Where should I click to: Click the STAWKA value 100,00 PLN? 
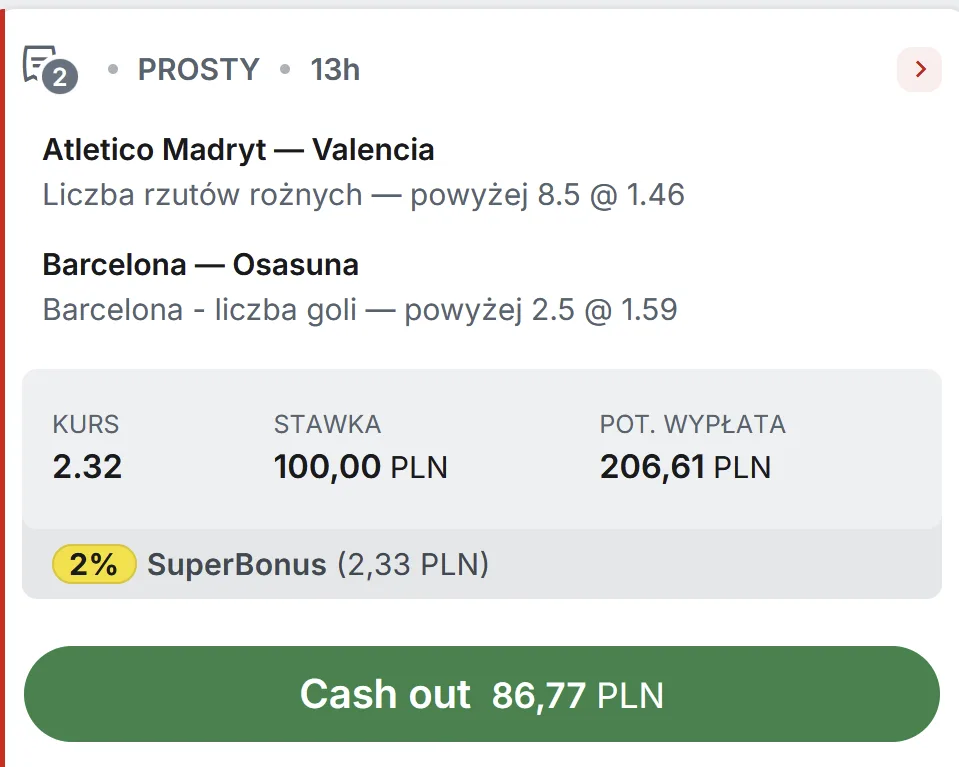point(361,466)
